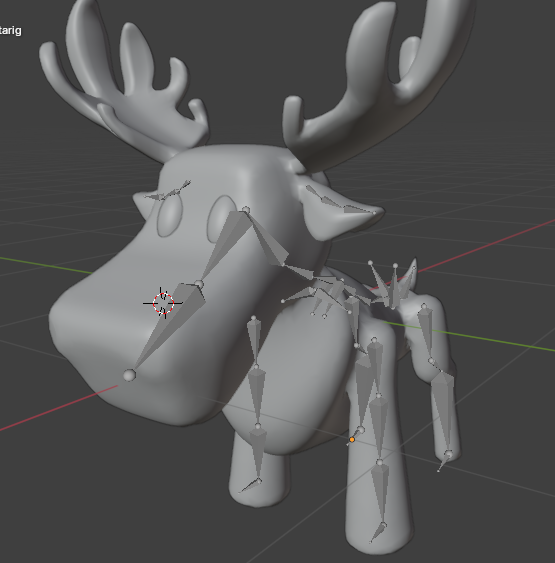Click the right ear bone tip
The width and height of the screenshot is (555, 563).
click(x=374, y=213)
